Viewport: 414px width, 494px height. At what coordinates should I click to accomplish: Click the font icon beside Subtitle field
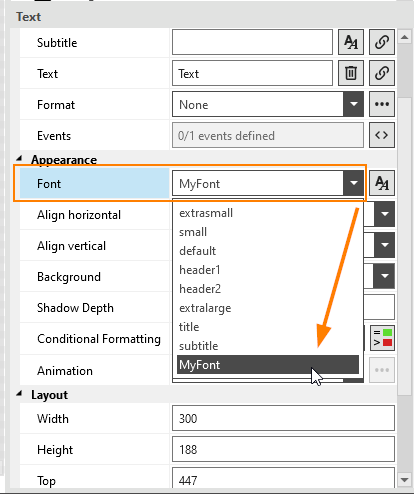pyautogui.click(x=351, y=42)
